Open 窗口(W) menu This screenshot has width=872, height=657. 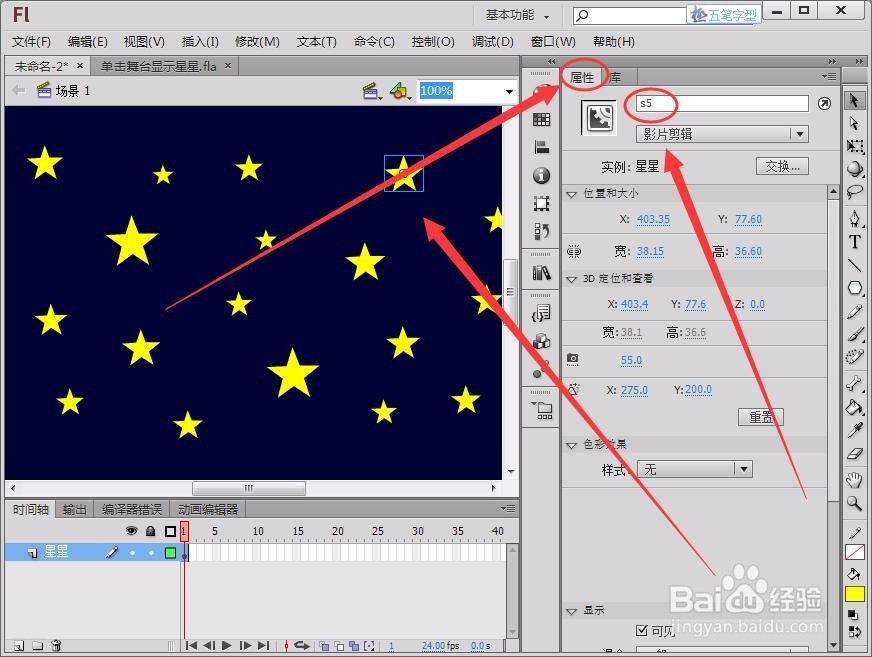click(553, 42)
